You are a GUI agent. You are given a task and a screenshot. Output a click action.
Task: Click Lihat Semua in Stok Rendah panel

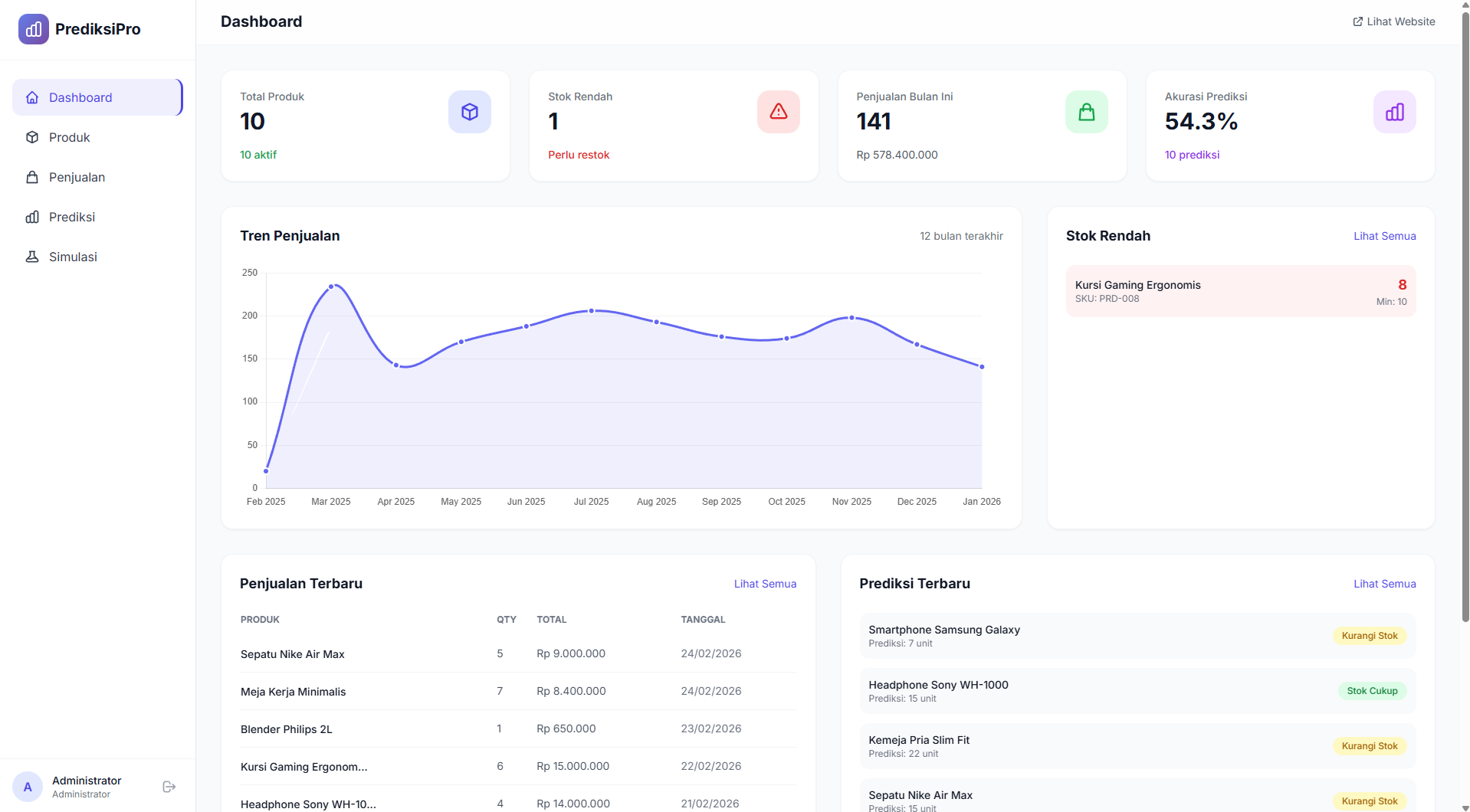pyautogui.click(x=1384, y=236)
